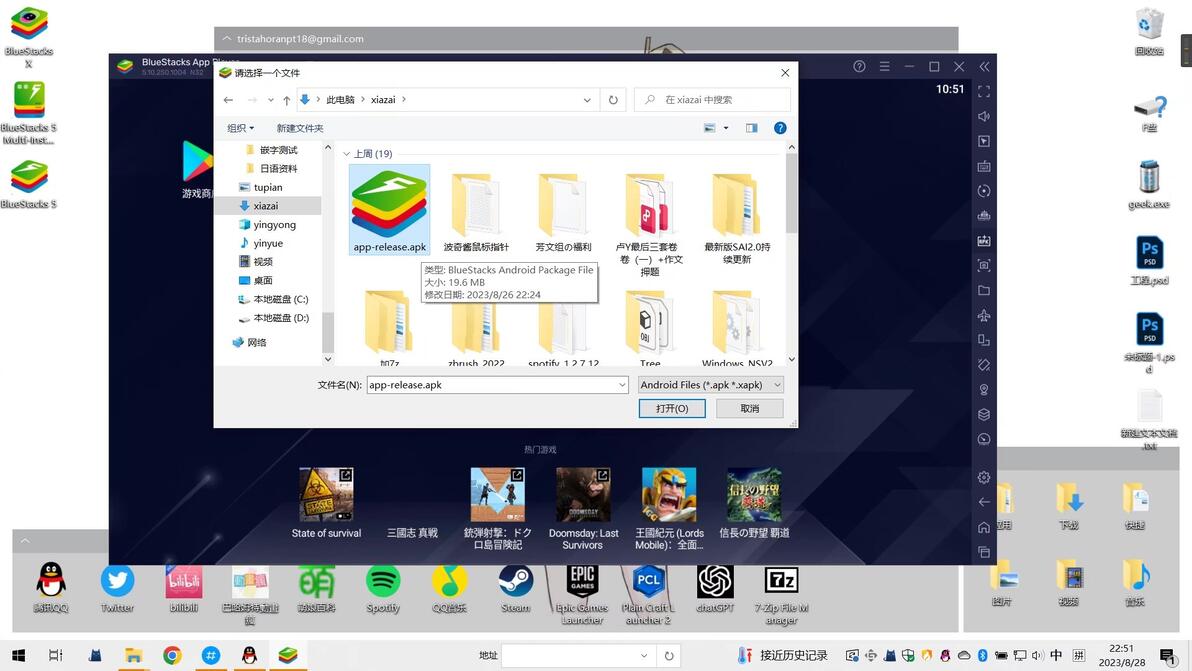Toggle the preview pane icon
This screenshot has width=1192, height=671.
(751, 128)
